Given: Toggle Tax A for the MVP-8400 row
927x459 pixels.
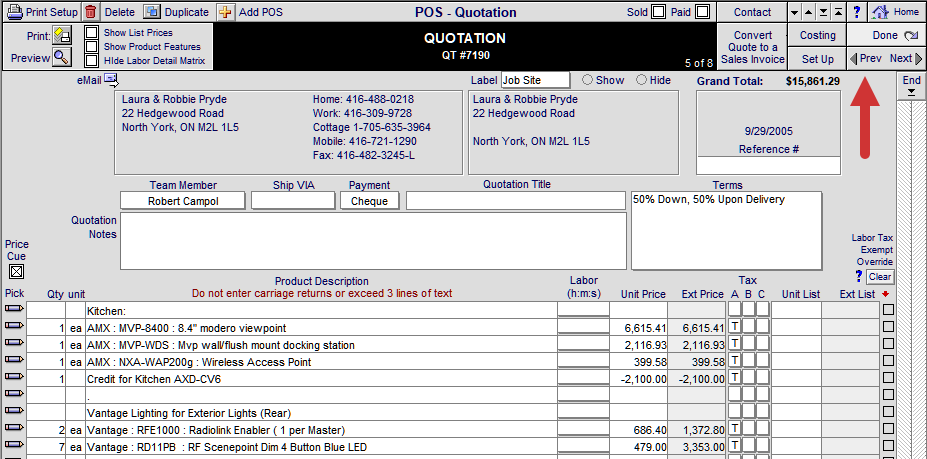Looking at the screenshot, I should point(734,326).
